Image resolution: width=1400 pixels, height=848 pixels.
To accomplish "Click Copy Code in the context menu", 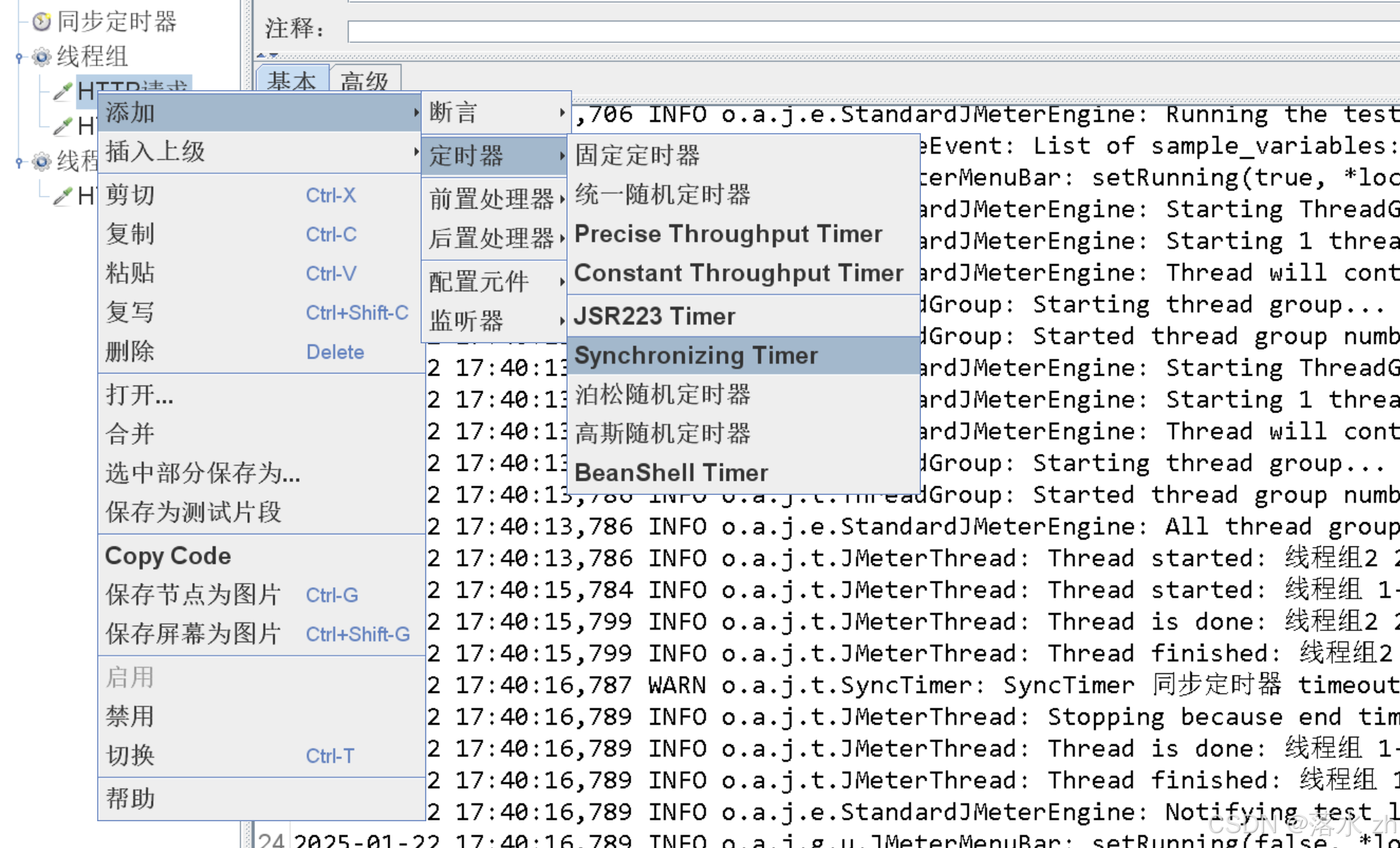I will pyautogui.click(x=260, y=556).
